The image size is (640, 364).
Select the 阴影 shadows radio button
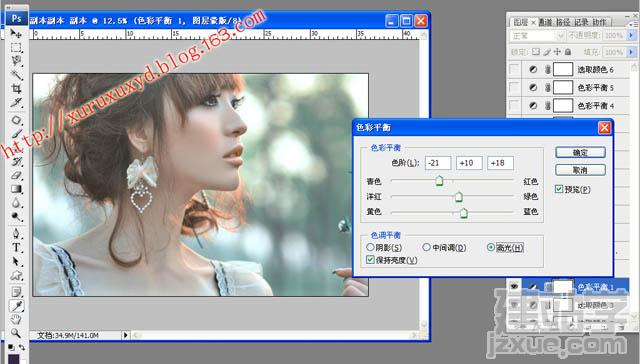tap(370, 247)
